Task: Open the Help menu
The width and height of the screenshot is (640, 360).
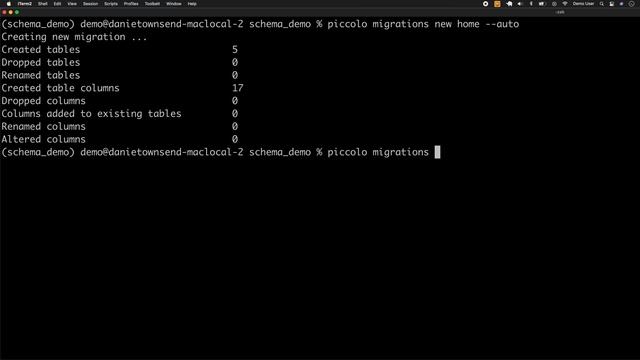Action: (192, 4)
